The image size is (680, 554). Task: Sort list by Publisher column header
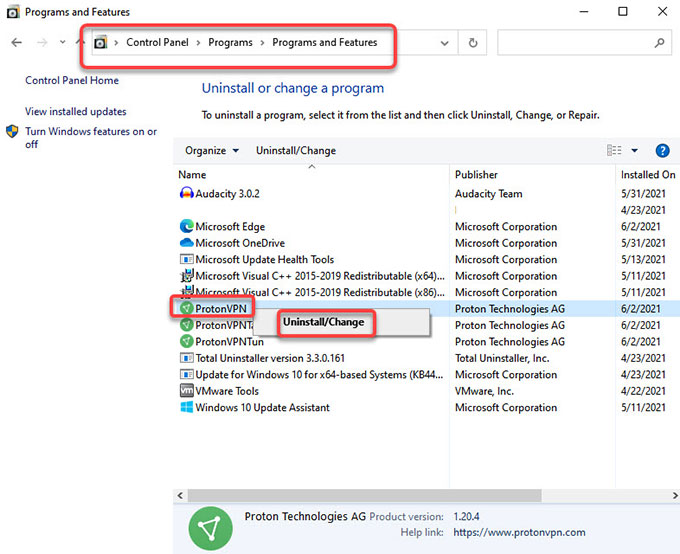[x=476, y=175]
